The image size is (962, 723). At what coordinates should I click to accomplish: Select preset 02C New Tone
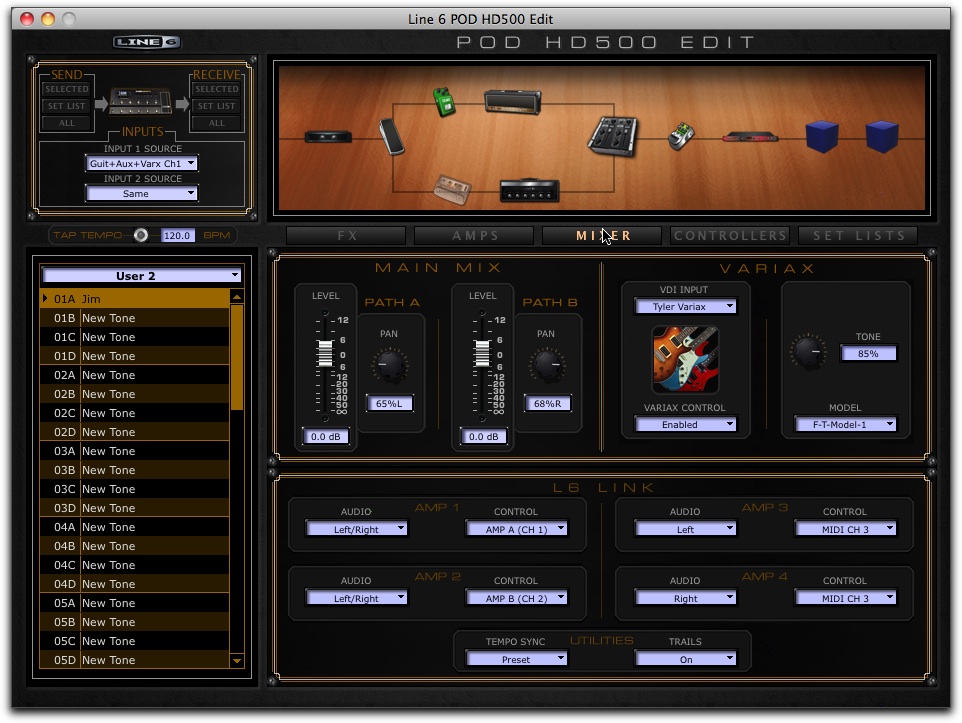tap(135, 413)
